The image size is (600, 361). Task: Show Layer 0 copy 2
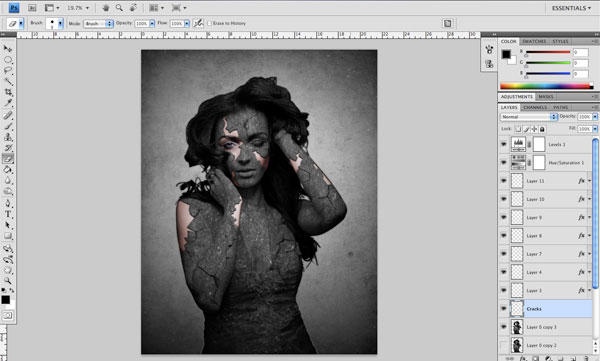point(504,345)
